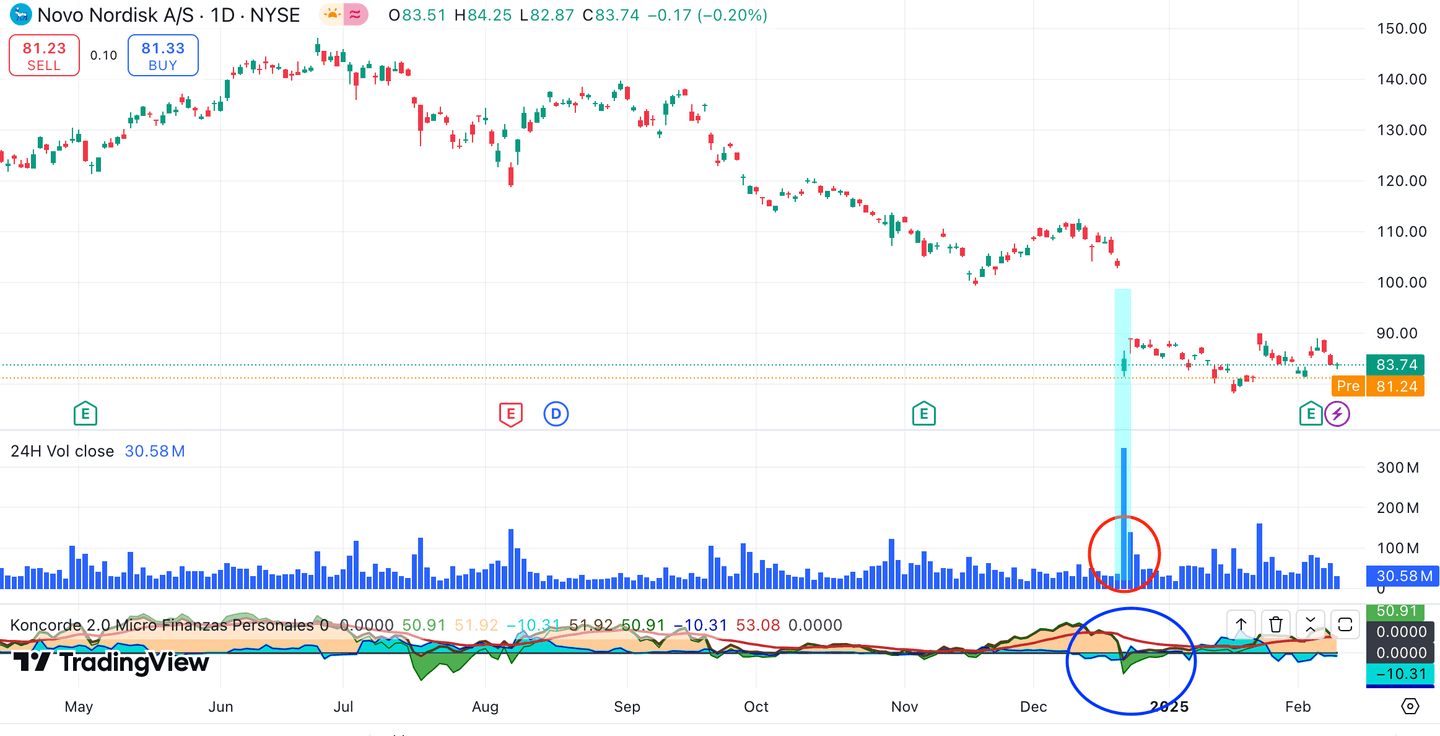Screen dimensions: 1440x736
Task: Click the 81.33 BUY button
Action: click(x=162, y=55)
